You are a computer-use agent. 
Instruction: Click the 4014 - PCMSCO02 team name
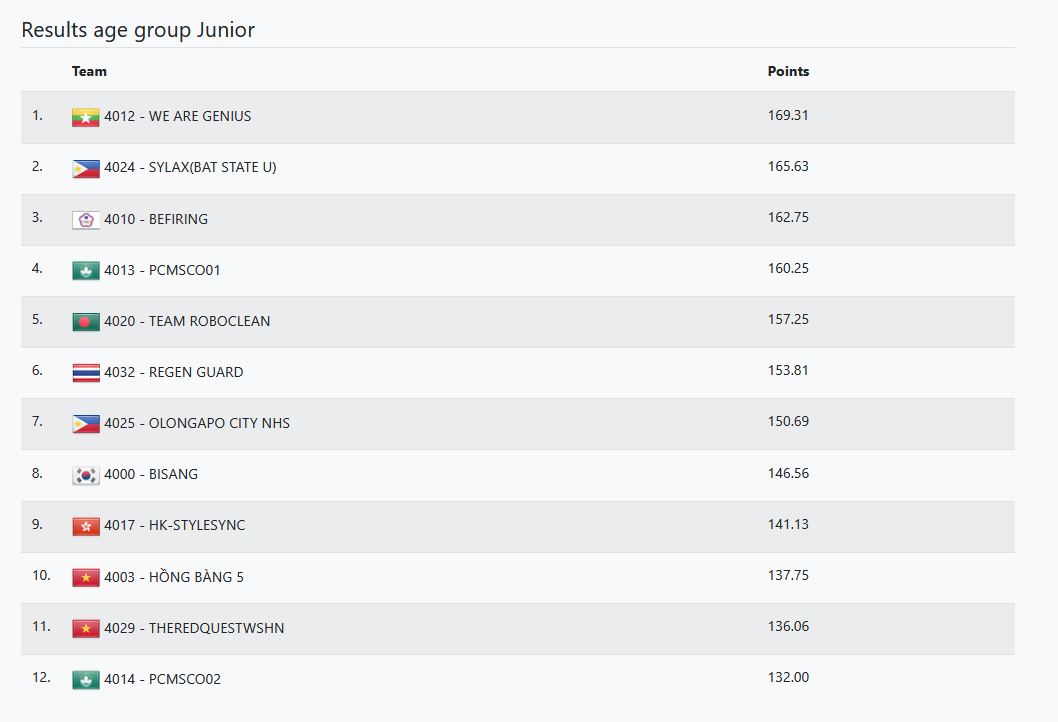(162, 680)
